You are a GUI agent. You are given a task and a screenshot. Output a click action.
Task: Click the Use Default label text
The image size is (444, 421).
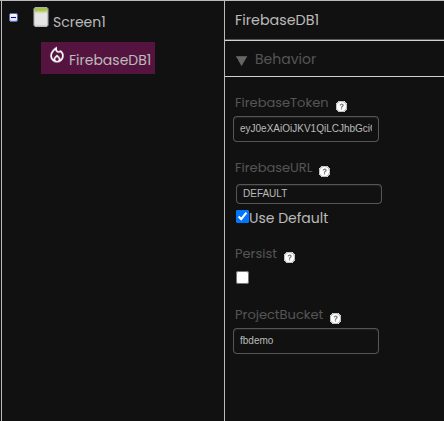tap(289, 218)
